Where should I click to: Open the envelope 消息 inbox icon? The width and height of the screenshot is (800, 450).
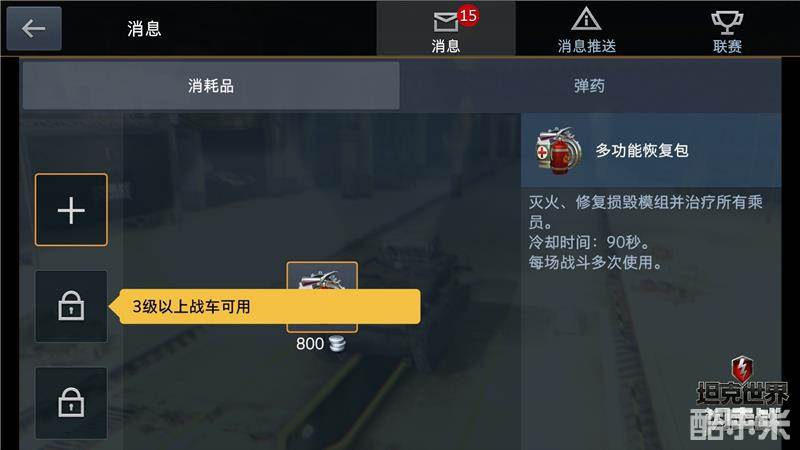pyautogui.click(x=445, y=22)
